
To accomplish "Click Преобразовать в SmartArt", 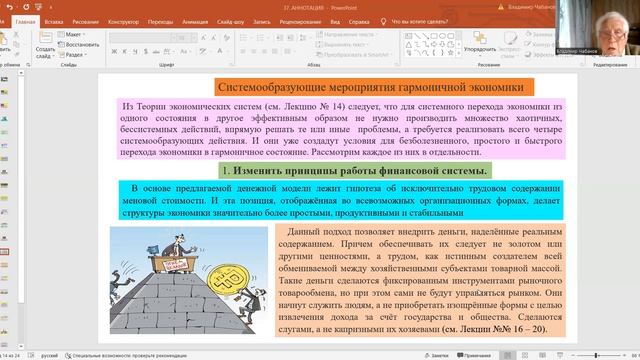I will point(354,54).
